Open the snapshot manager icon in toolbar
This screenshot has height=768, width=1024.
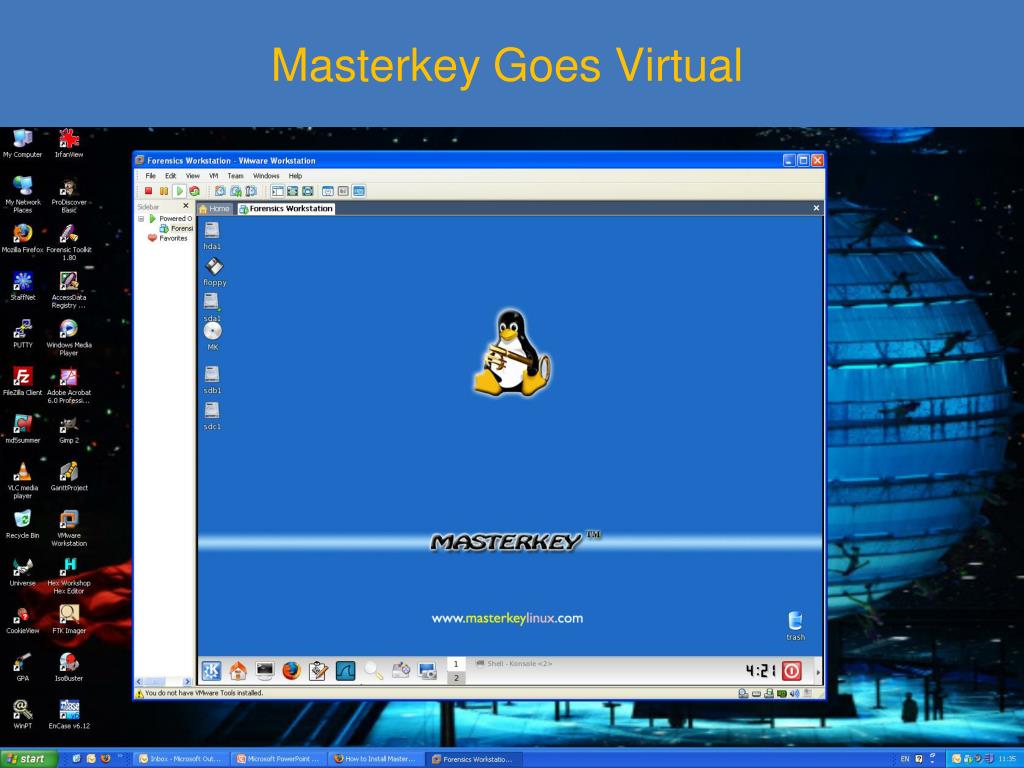tap(251, 191)
